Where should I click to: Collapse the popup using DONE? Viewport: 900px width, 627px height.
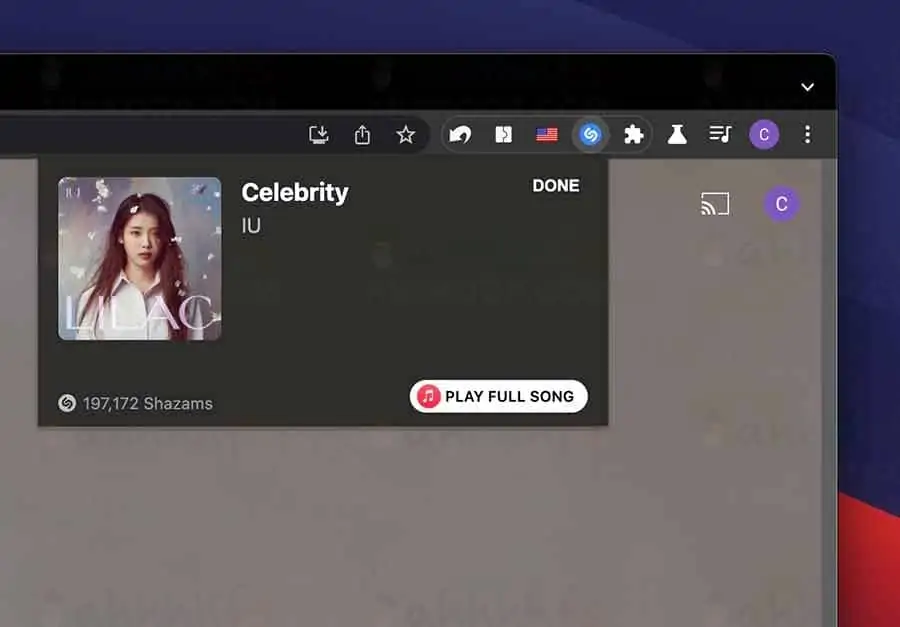pos(556,185)
